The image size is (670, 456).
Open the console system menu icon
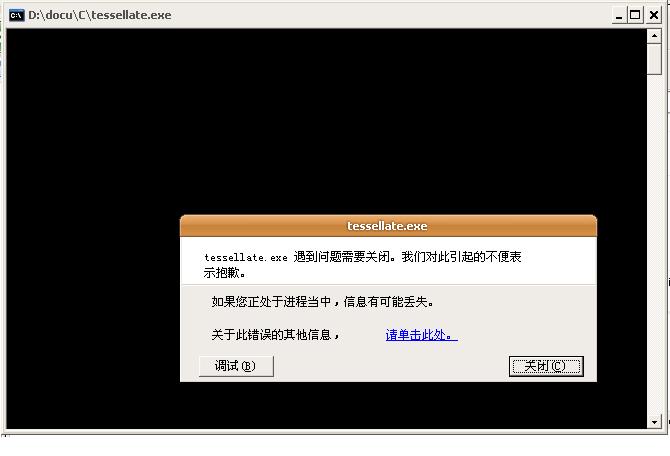(17, 15)
